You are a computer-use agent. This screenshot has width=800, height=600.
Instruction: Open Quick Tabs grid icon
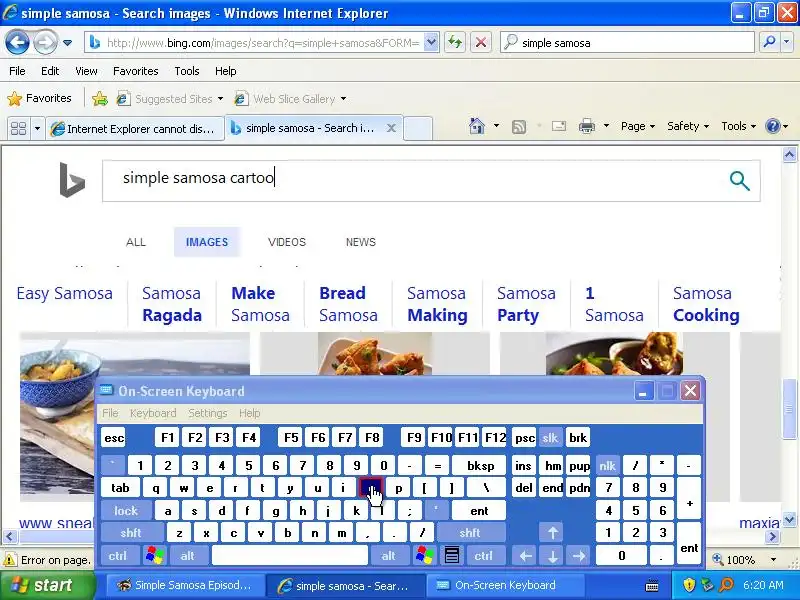click(x=18, y=128)
